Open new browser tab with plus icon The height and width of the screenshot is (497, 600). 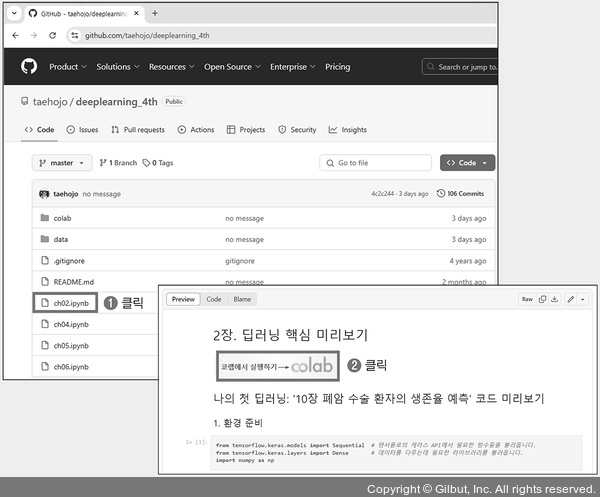154,13
